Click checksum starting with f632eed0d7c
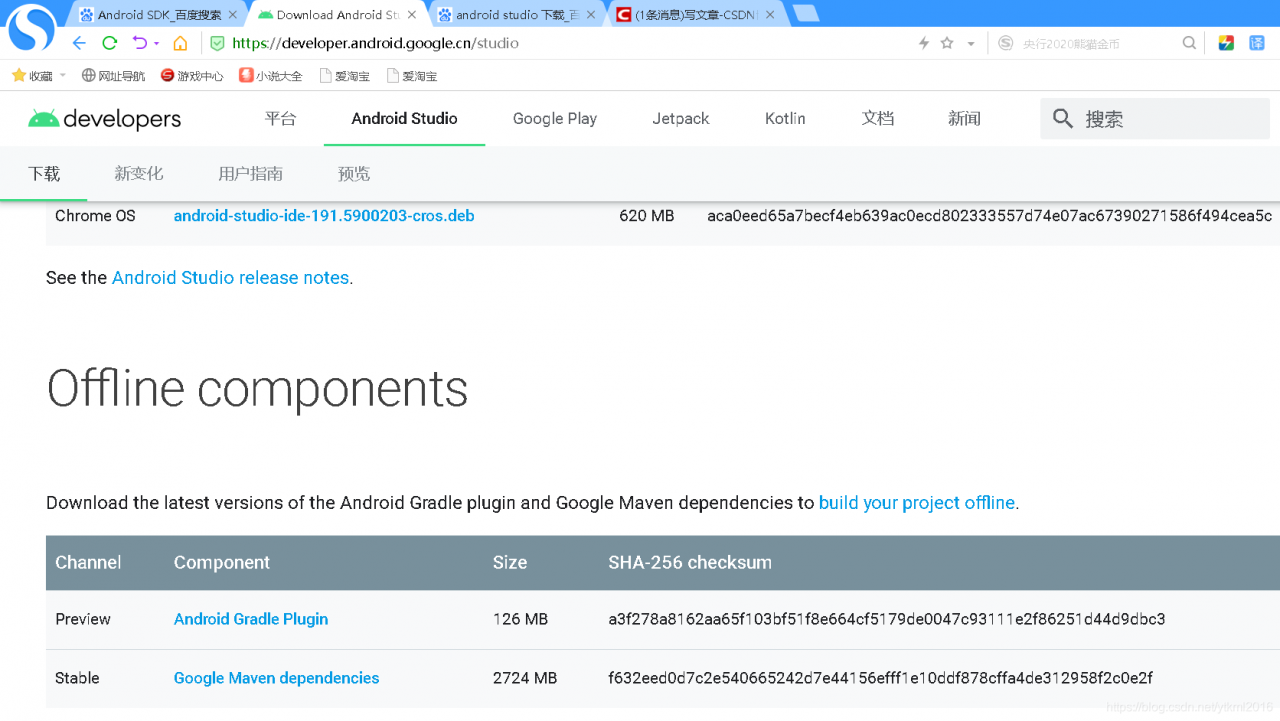This screenshot has height=721, width=1280. point(880,678)
